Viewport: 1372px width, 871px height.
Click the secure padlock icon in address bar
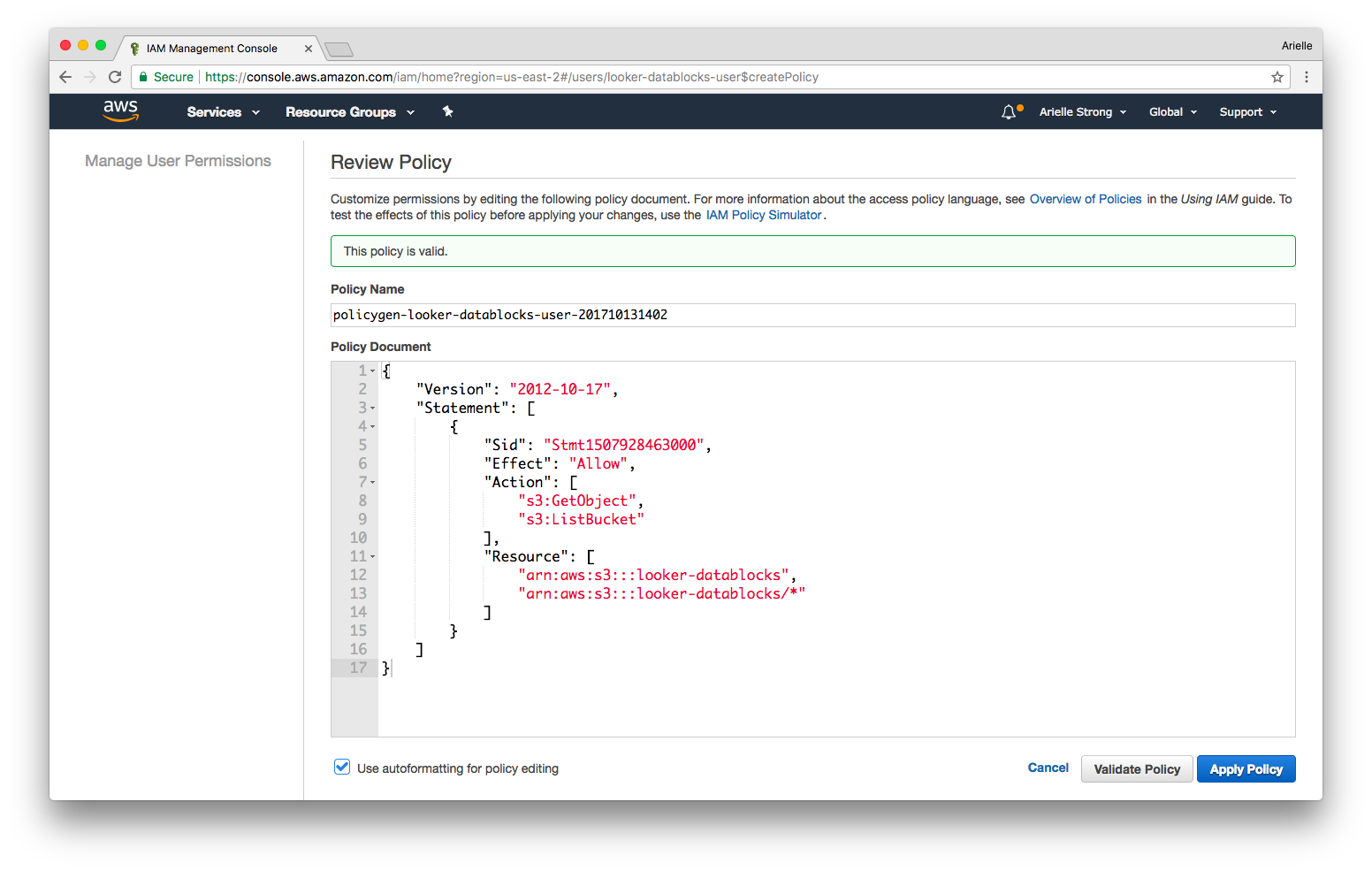pos(143,77)
